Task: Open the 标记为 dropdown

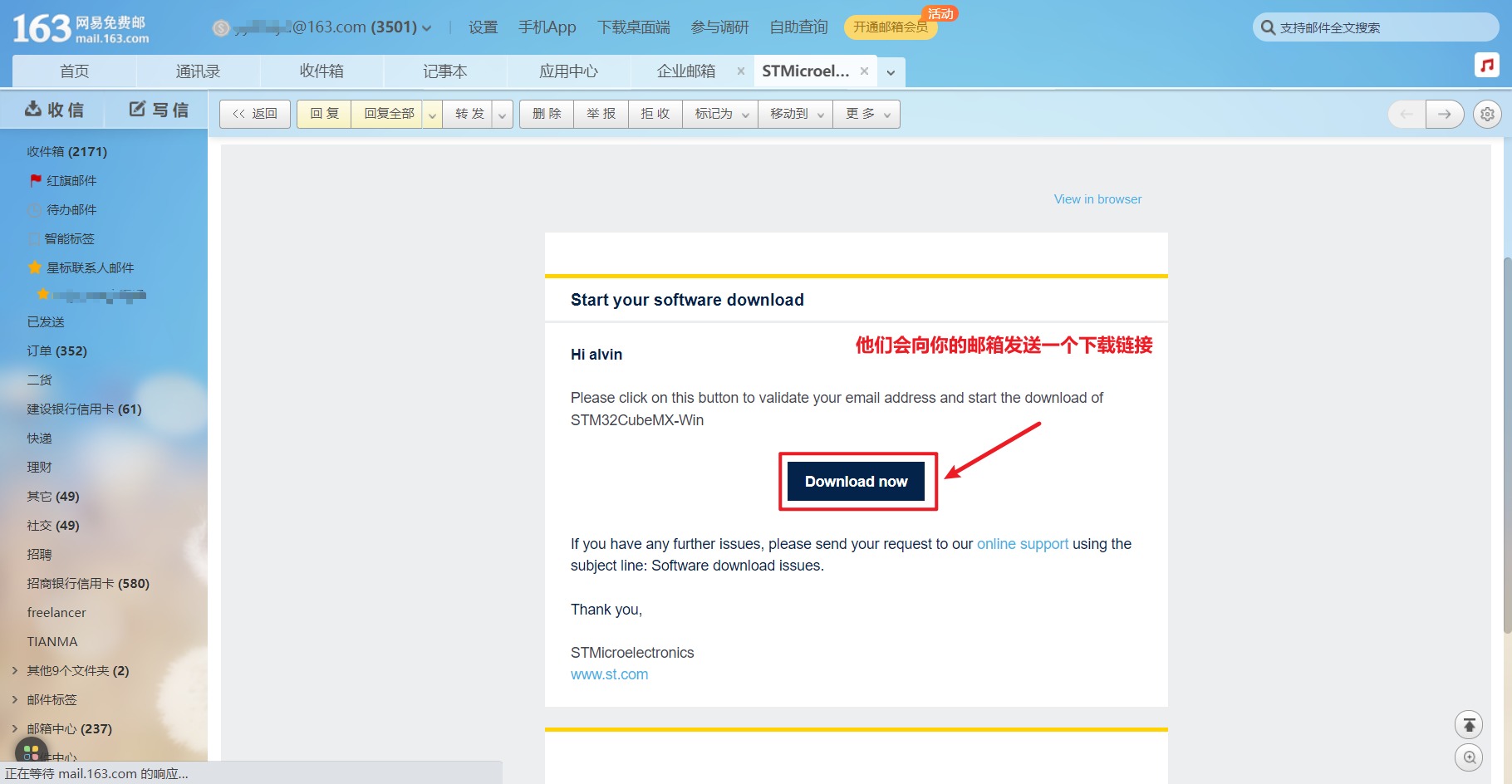Action: (x=721, y=114)
